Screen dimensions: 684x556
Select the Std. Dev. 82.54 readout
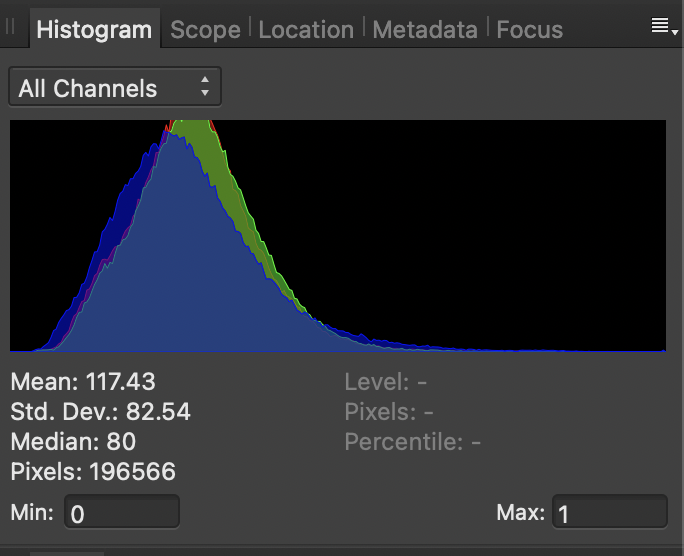coord(100,412)
